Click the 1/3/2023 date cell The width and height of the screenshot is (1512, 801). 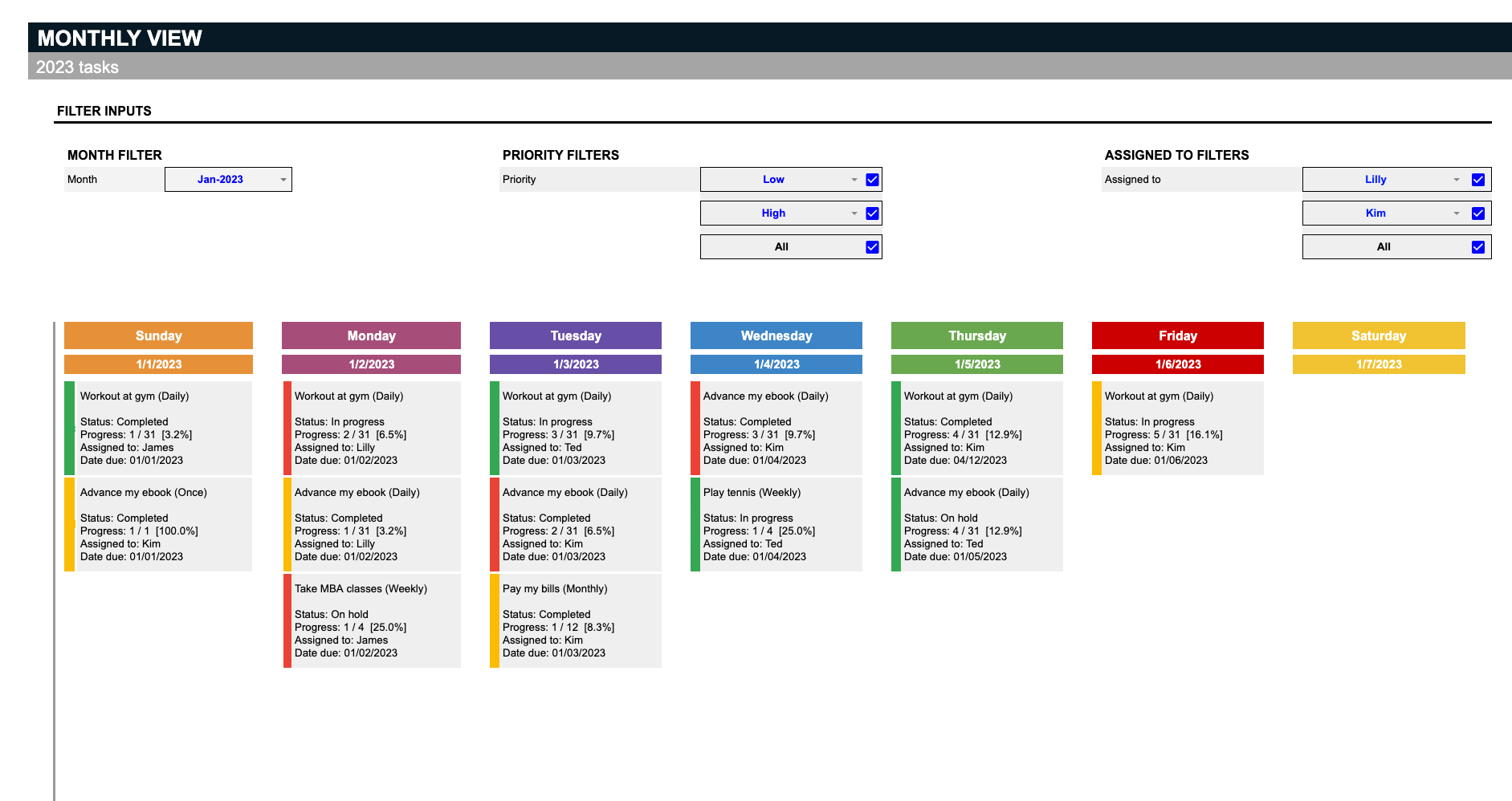pyautogui.click(x=576, y=364)
